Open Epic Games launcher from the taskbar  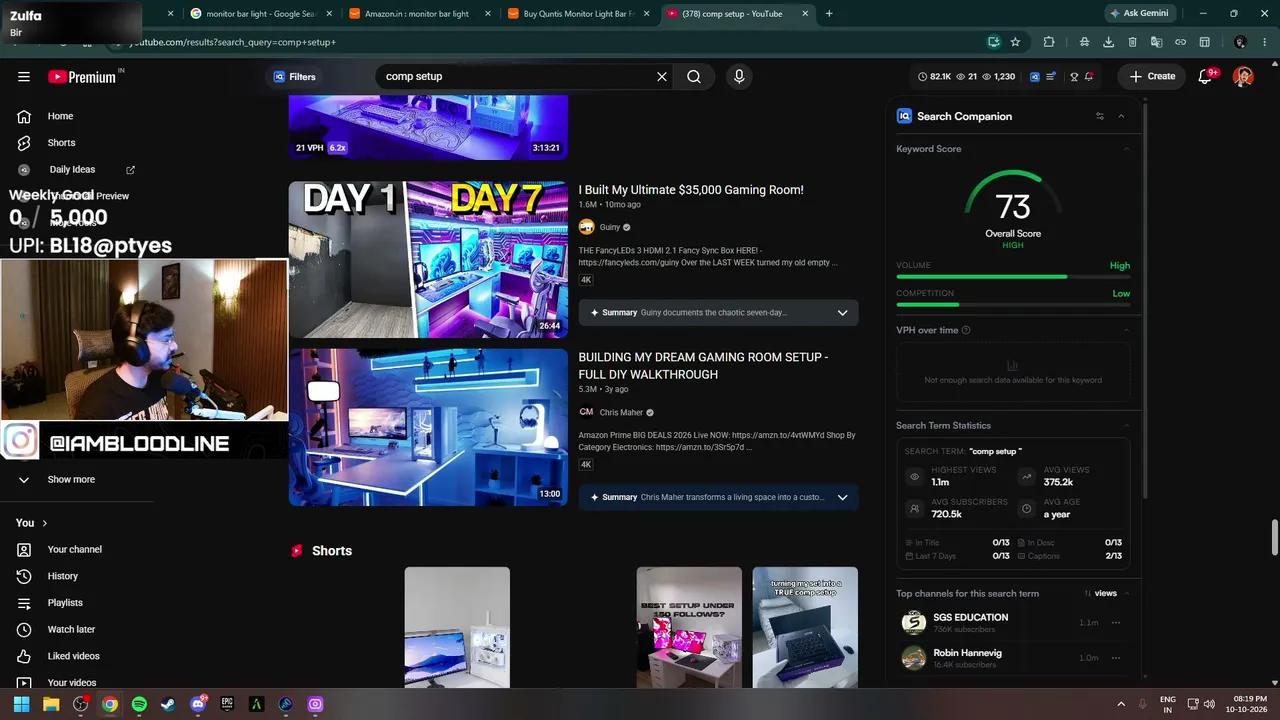(x=227, y=704)
